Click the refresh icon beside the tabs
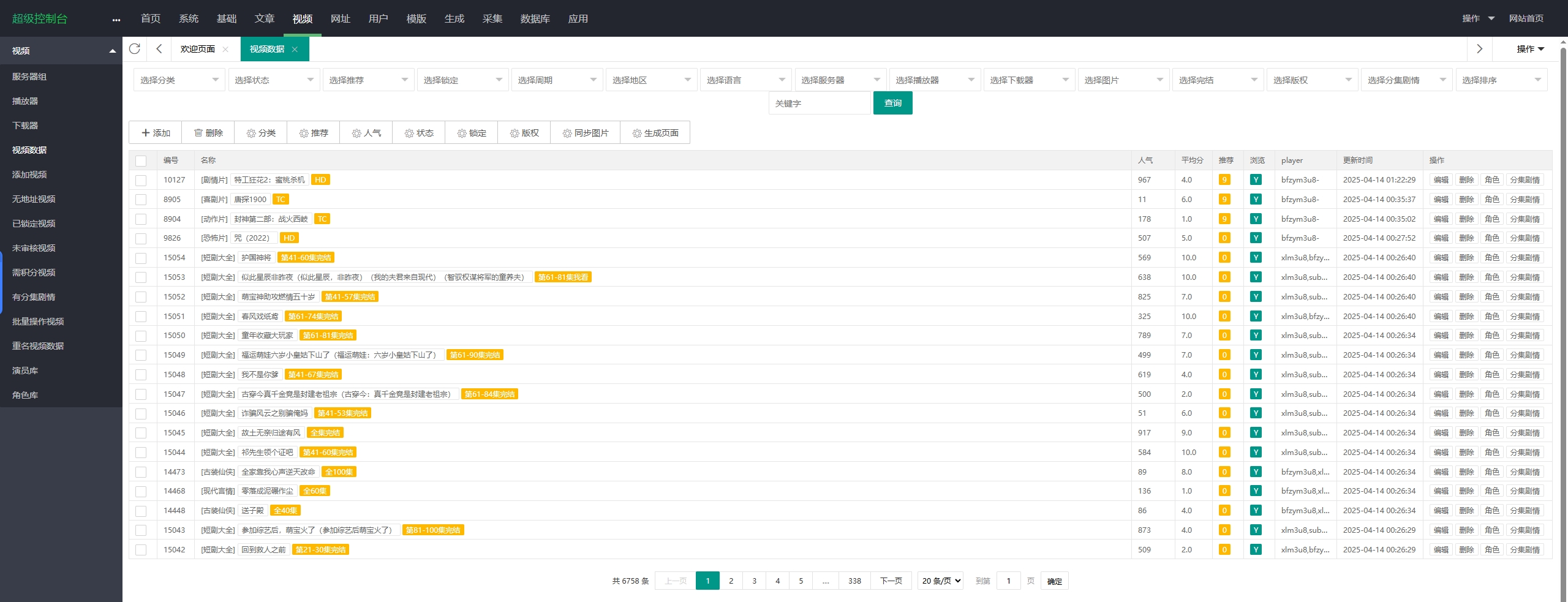Viewport: 1568px width, 602px height. point(135,49)
